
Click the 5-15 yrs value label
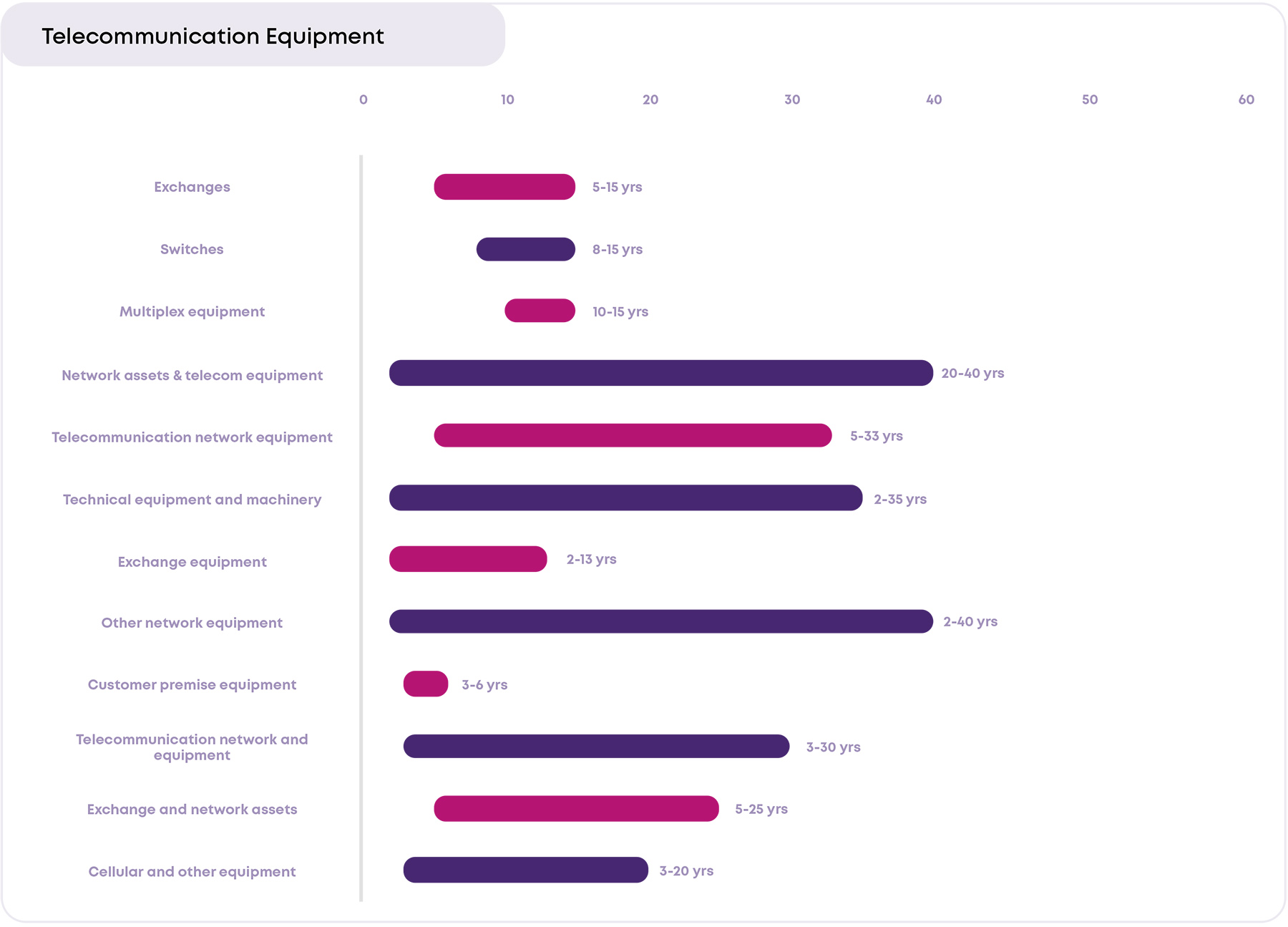point(617,187)
